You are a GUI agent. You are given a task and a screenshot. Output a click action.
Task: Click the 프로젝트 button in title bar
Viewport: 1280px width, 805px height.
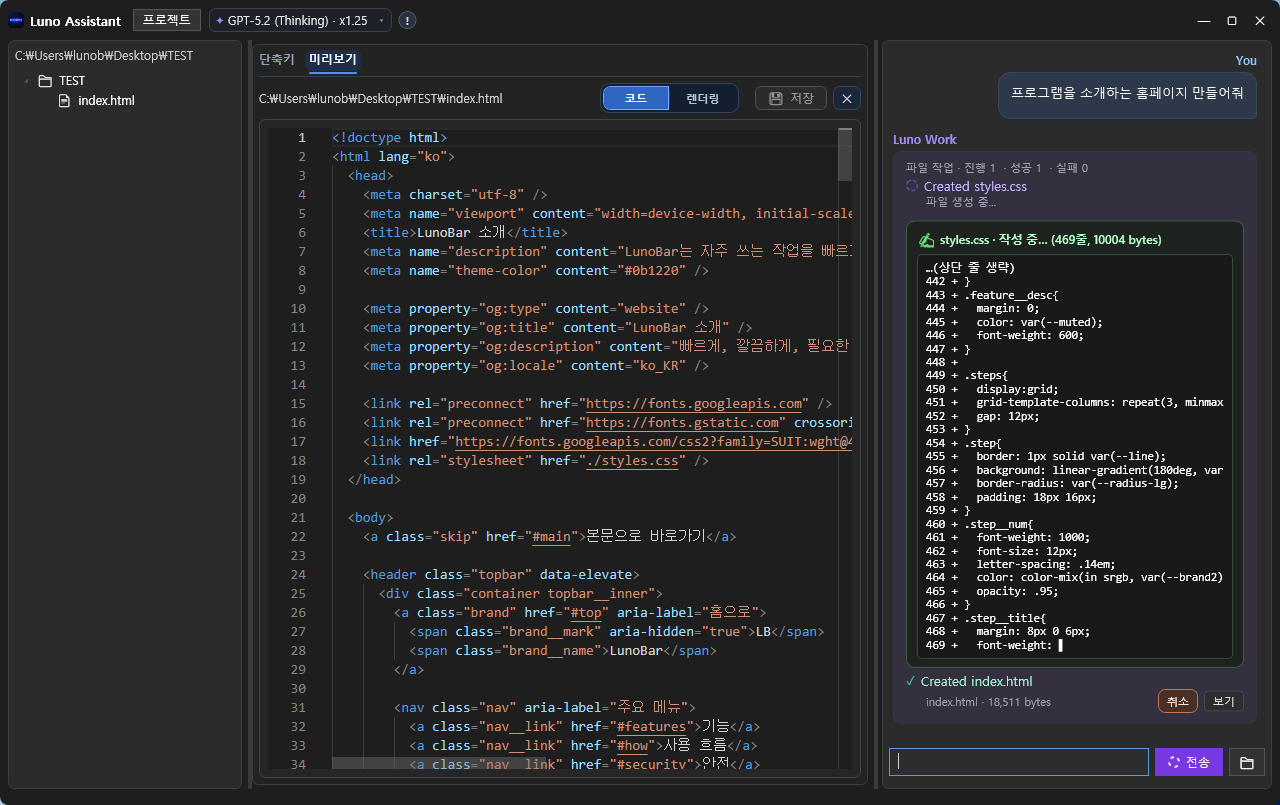tap(167, 21)
